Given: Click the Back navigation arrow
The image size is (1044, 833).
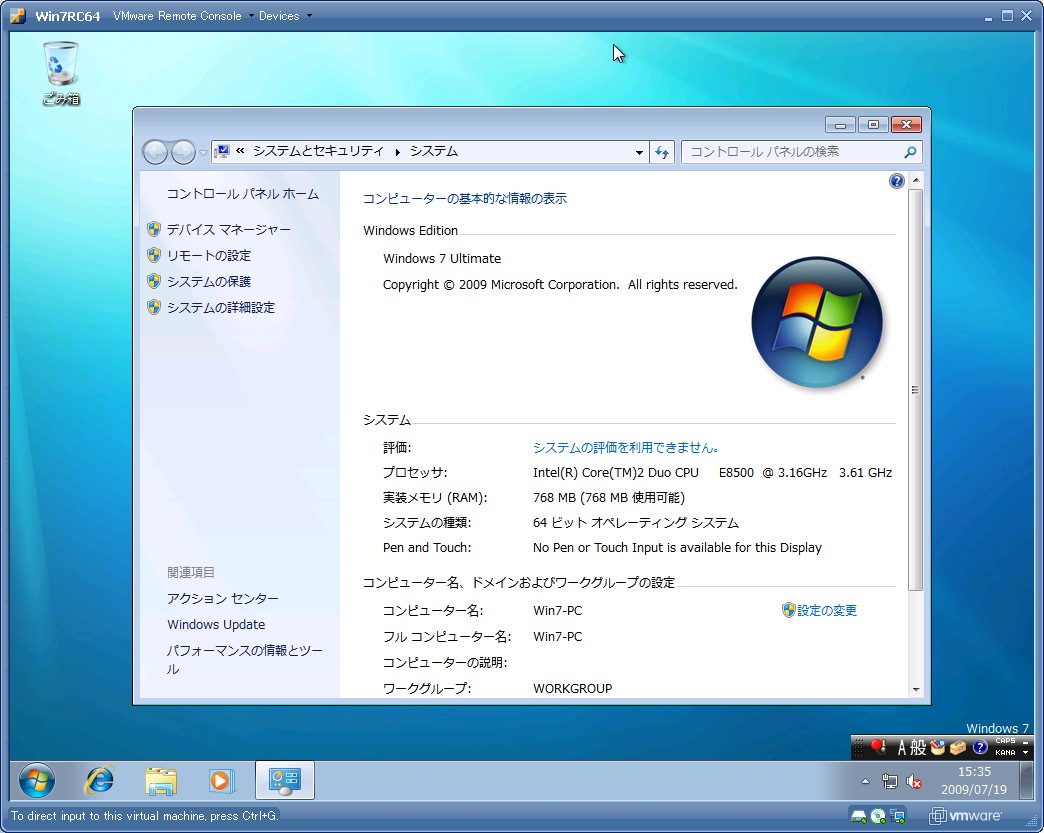Looking at the screenshot, I should (155, 152).
